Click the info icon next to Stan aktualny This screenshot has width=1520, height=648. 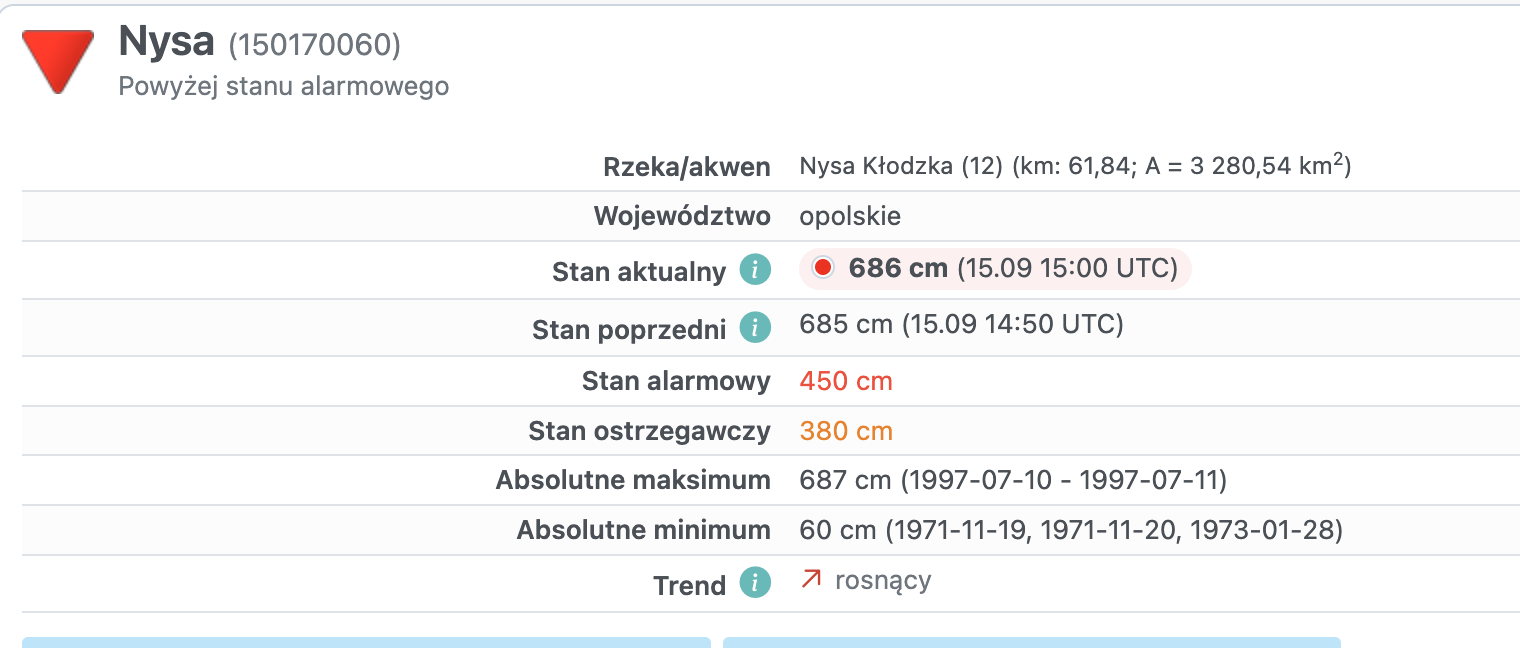click(x=755, y=270)
